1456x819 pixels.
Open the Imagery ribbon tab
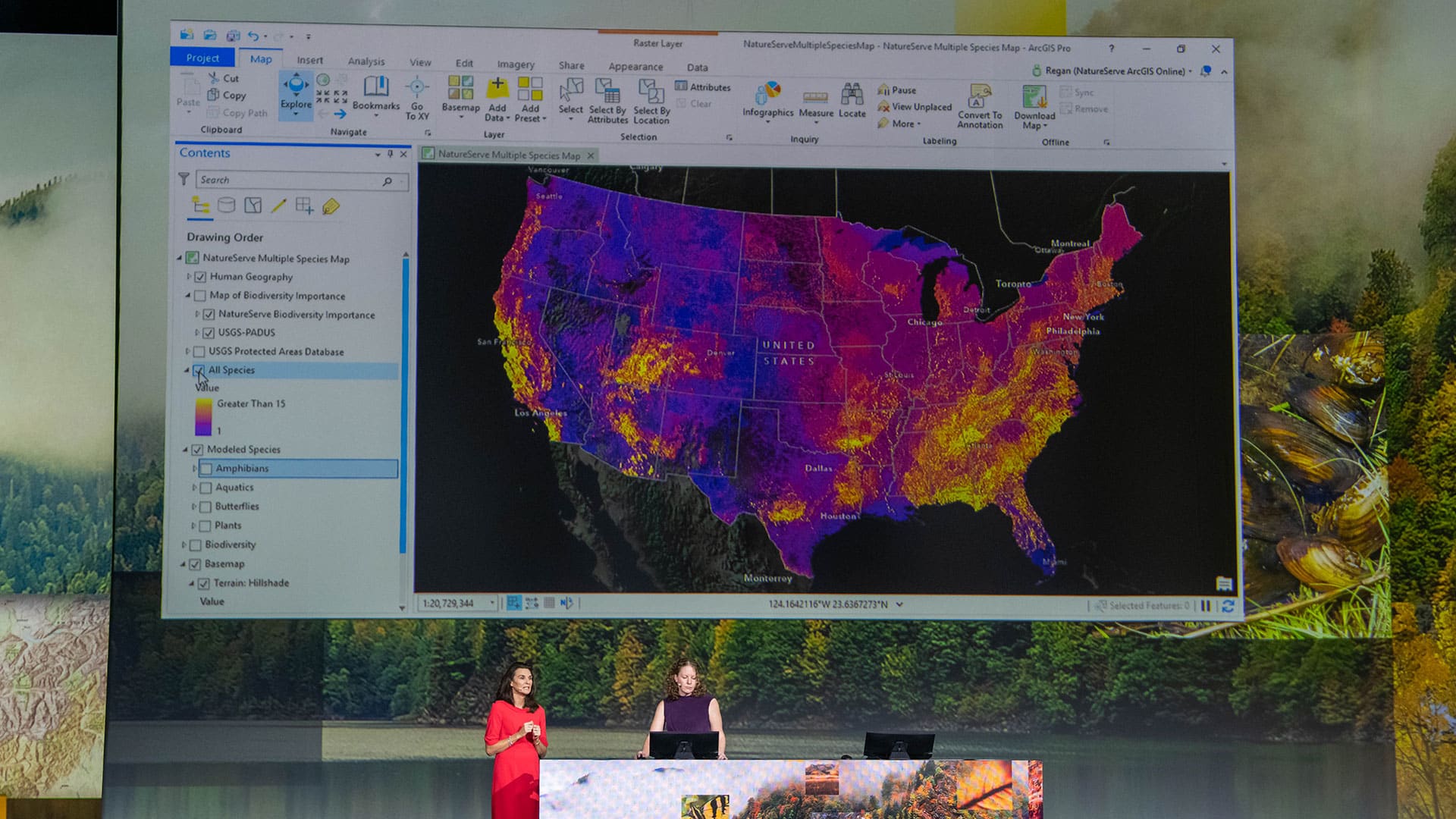pos(516,64)
